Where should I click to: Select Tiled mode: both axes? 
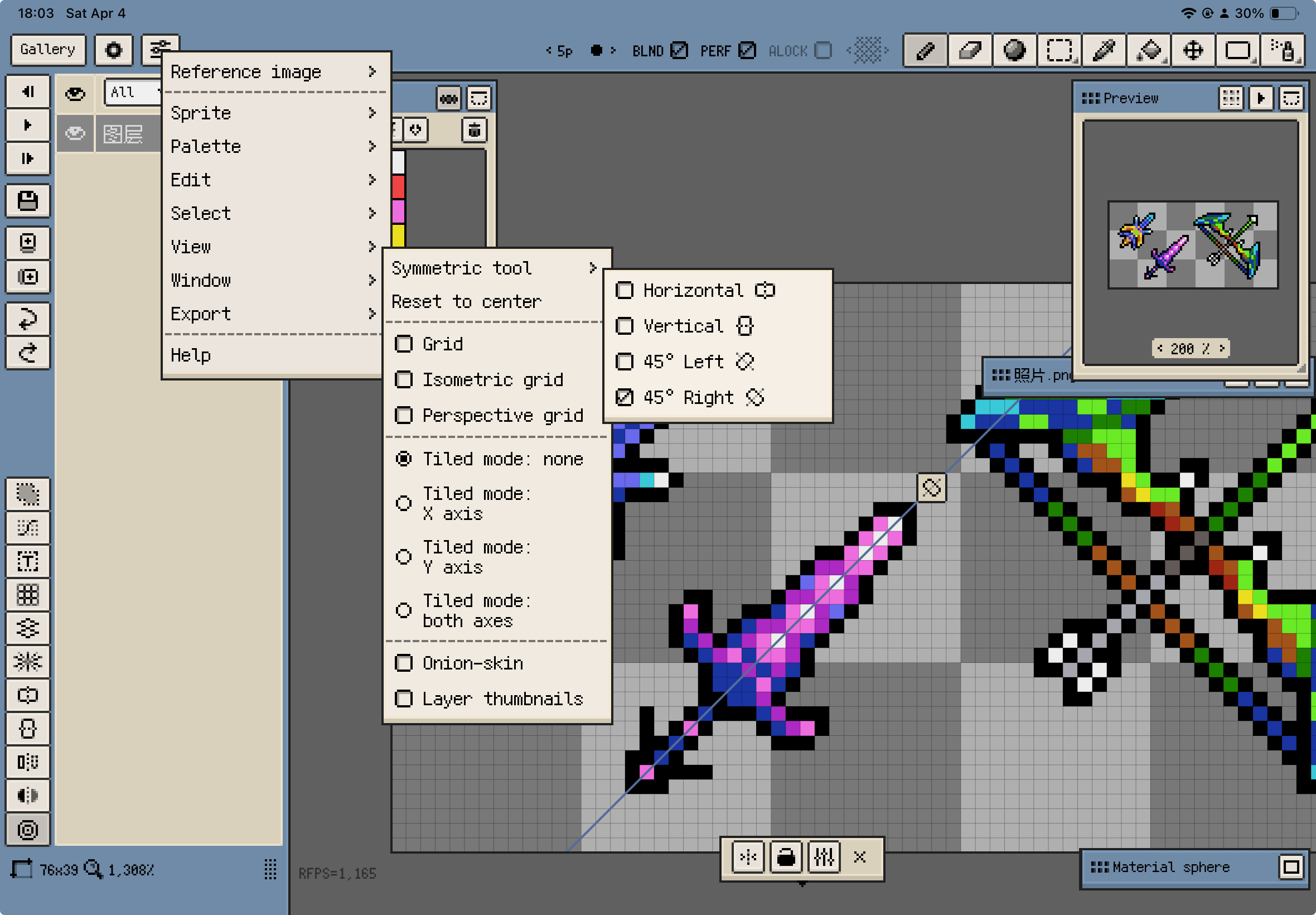pos(404,610)
